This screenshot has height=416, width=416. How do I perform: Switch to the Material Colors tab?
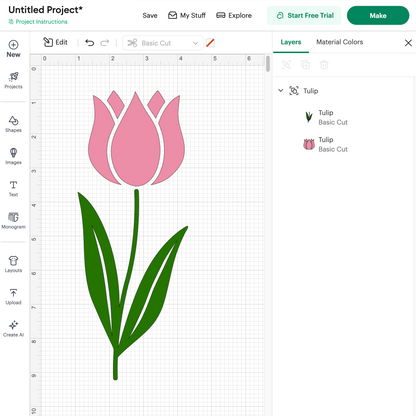click(x=339, y=42)
